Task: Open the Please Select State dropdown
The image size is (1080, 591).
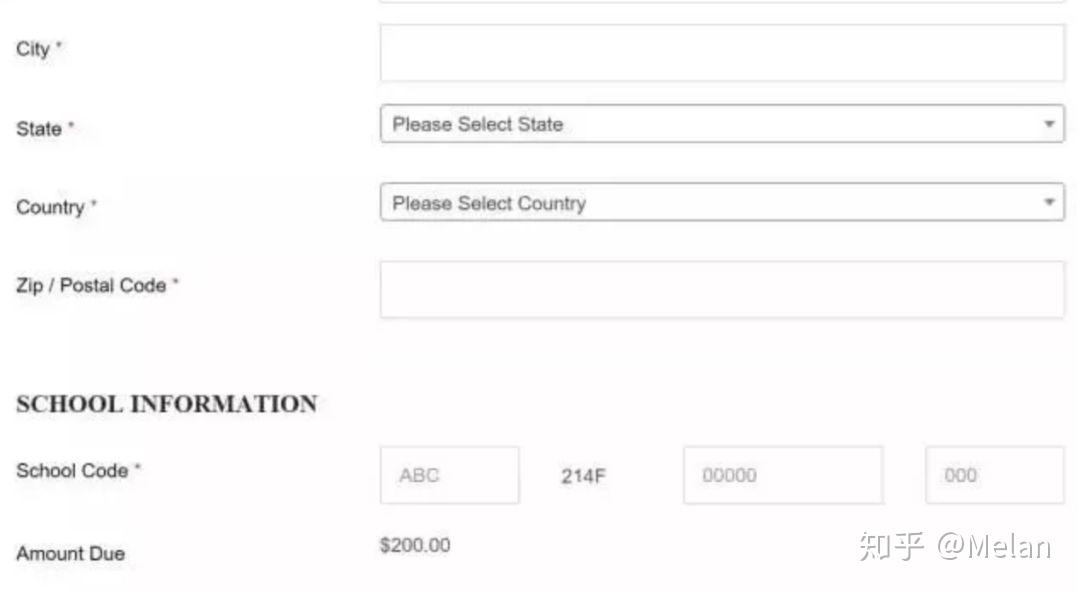Action: [x=721, y=125]
